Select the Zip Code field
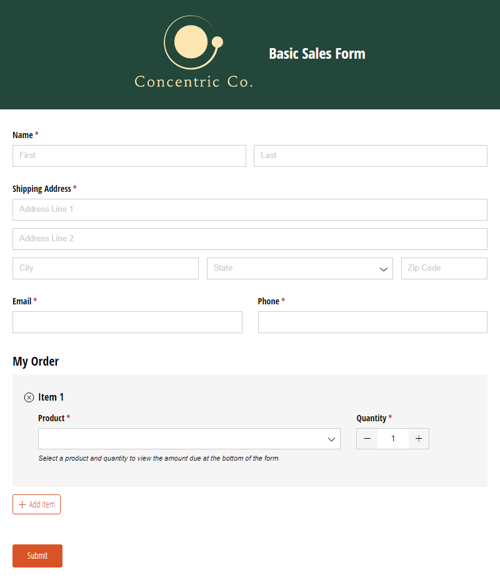 [444, 268]
